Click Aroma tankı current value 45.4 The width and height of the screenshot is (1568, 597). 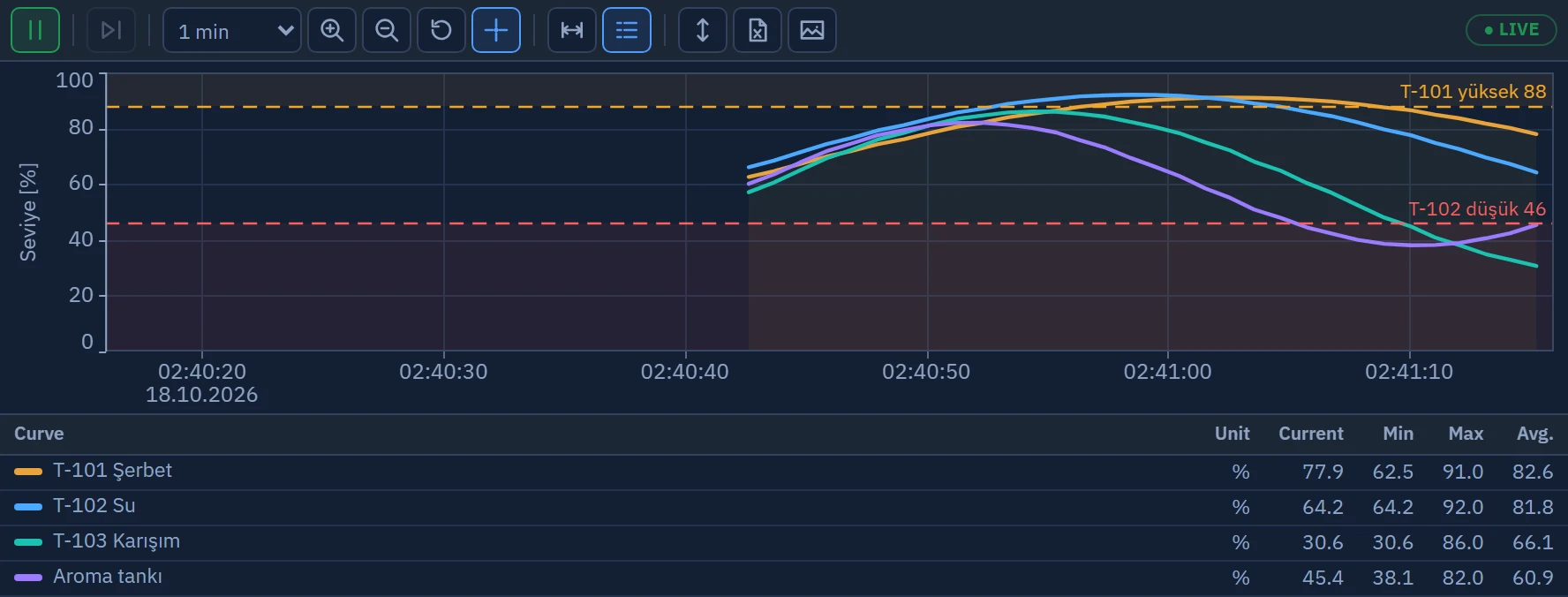click(x=1323, y=578)
